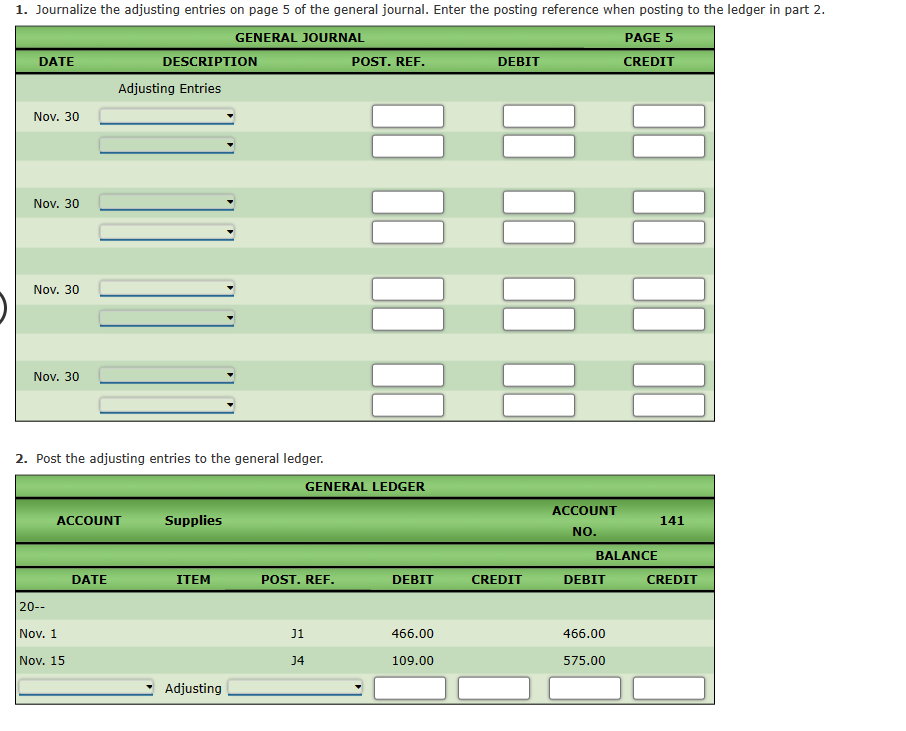Image resolution: width=906 pixels, height=731 pixels.
Task: Click Post. Ref. field of fourth entry's second line
Action: click(x=408, y=405)
